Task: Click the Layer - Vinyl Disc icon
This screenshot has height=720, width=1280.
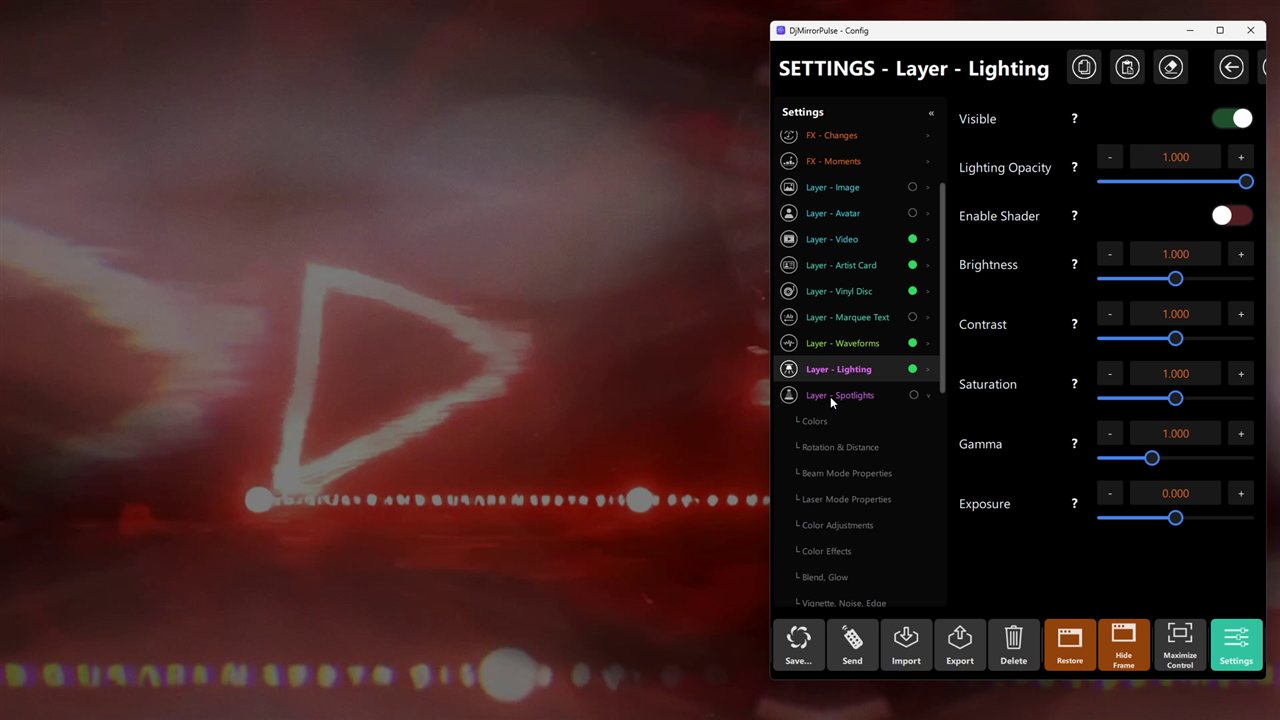Action: click(789, 291)
